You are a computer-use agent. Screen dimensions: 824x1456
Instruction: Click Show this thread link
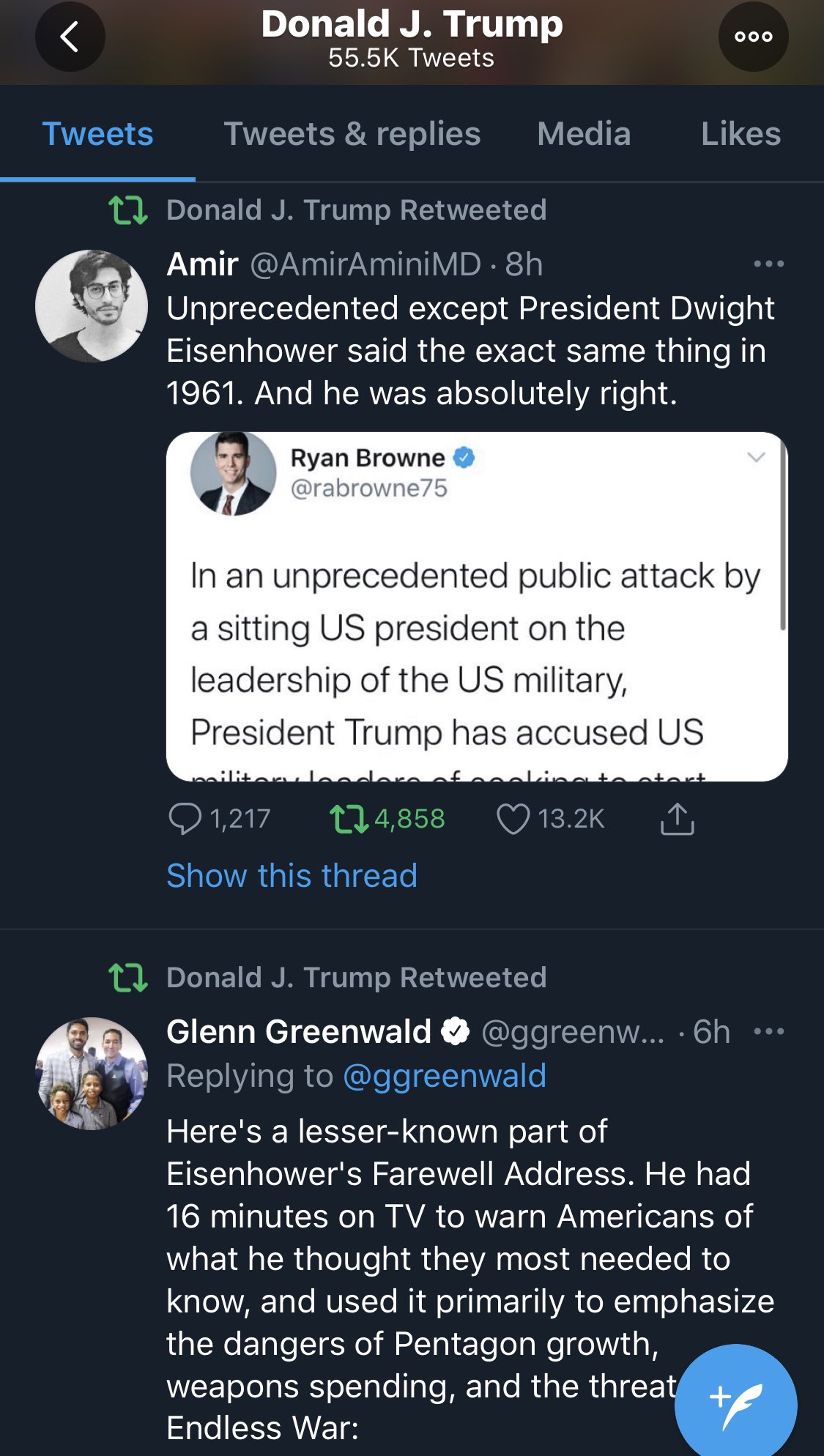(292, 876)
